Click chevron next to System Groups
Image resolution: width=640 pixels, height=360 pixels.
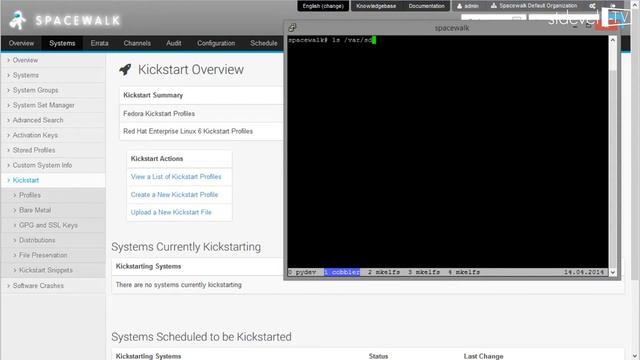(x=8, y=90)
